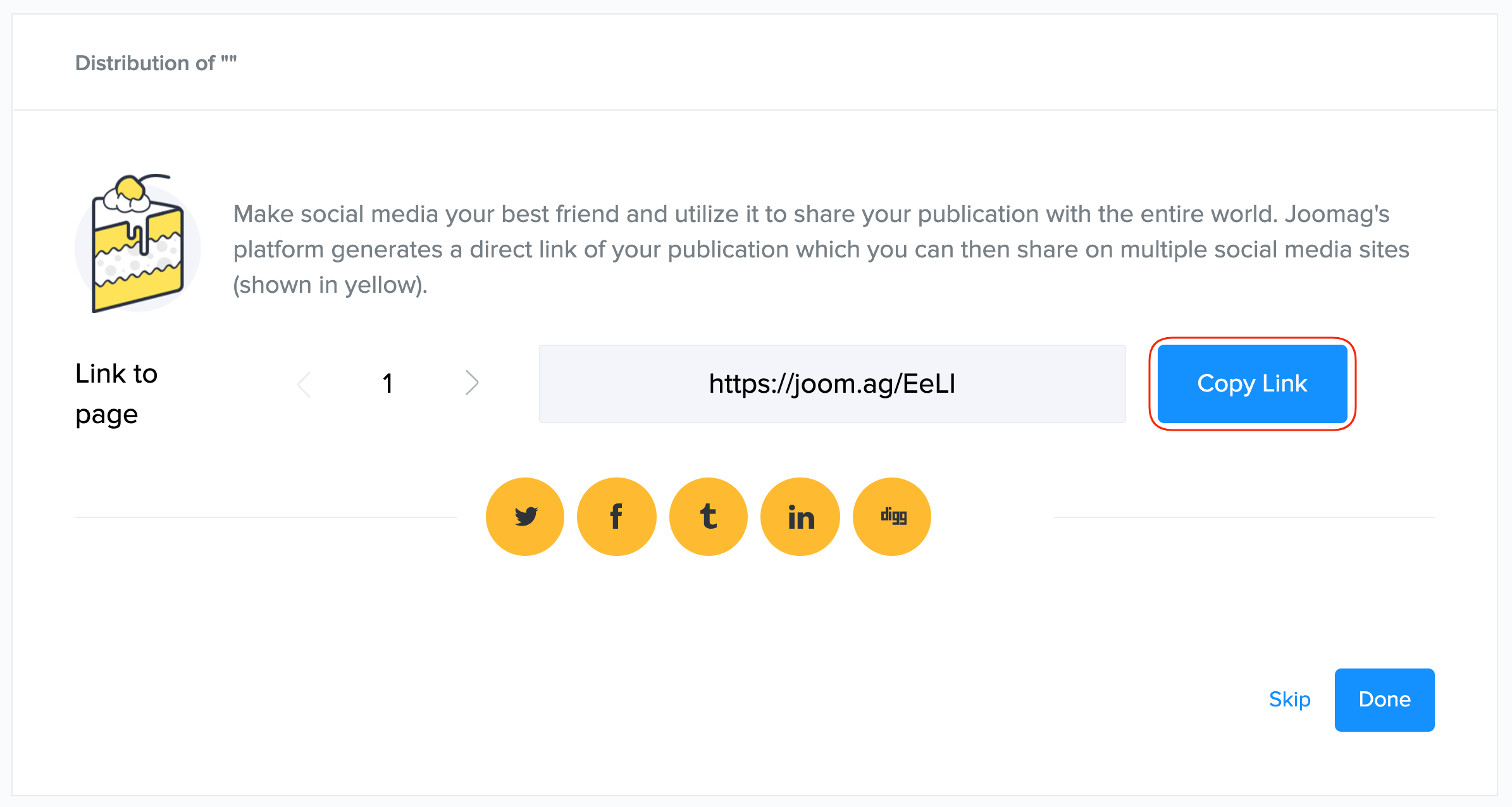Screen dimensions: 1512x807
Task: Click the '(shown in yellow).' text
Action: click(330, 285)
